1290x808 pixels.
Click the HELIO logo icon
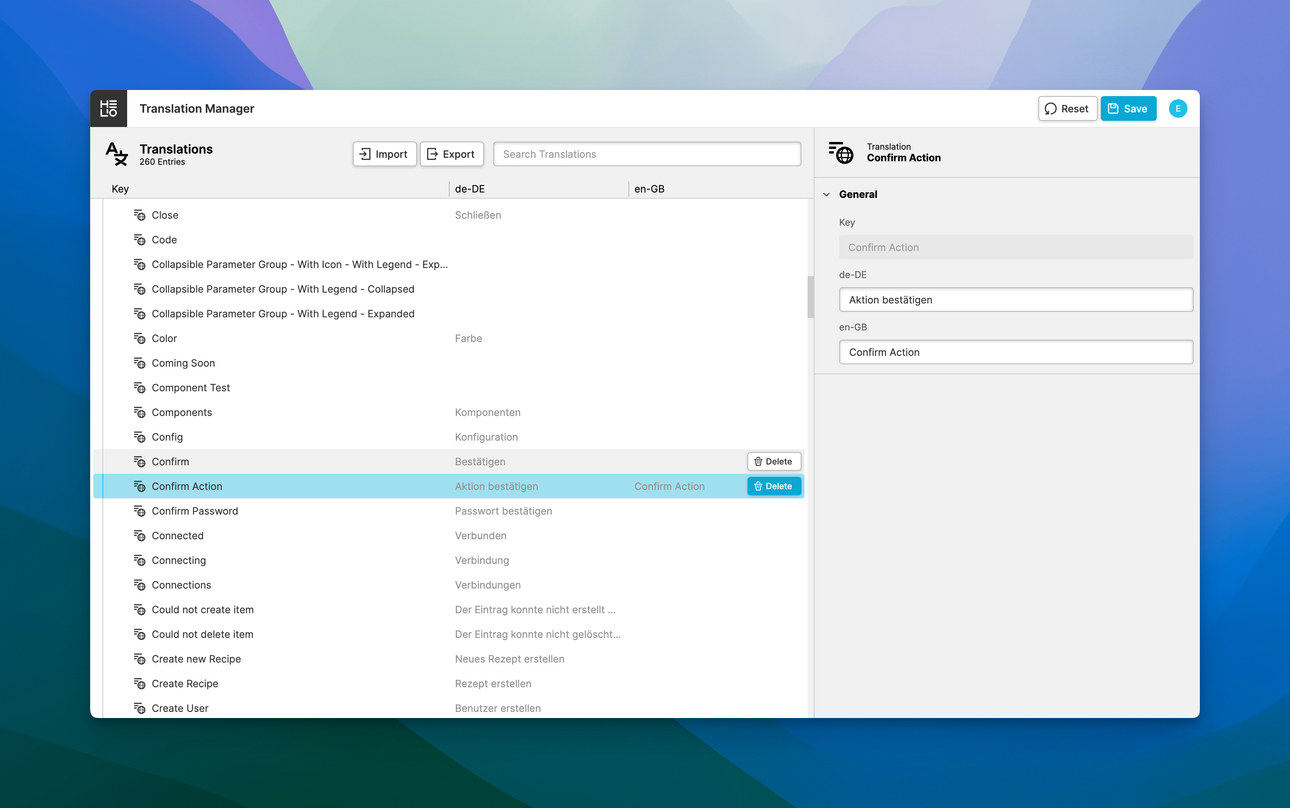tap(109, 109)
